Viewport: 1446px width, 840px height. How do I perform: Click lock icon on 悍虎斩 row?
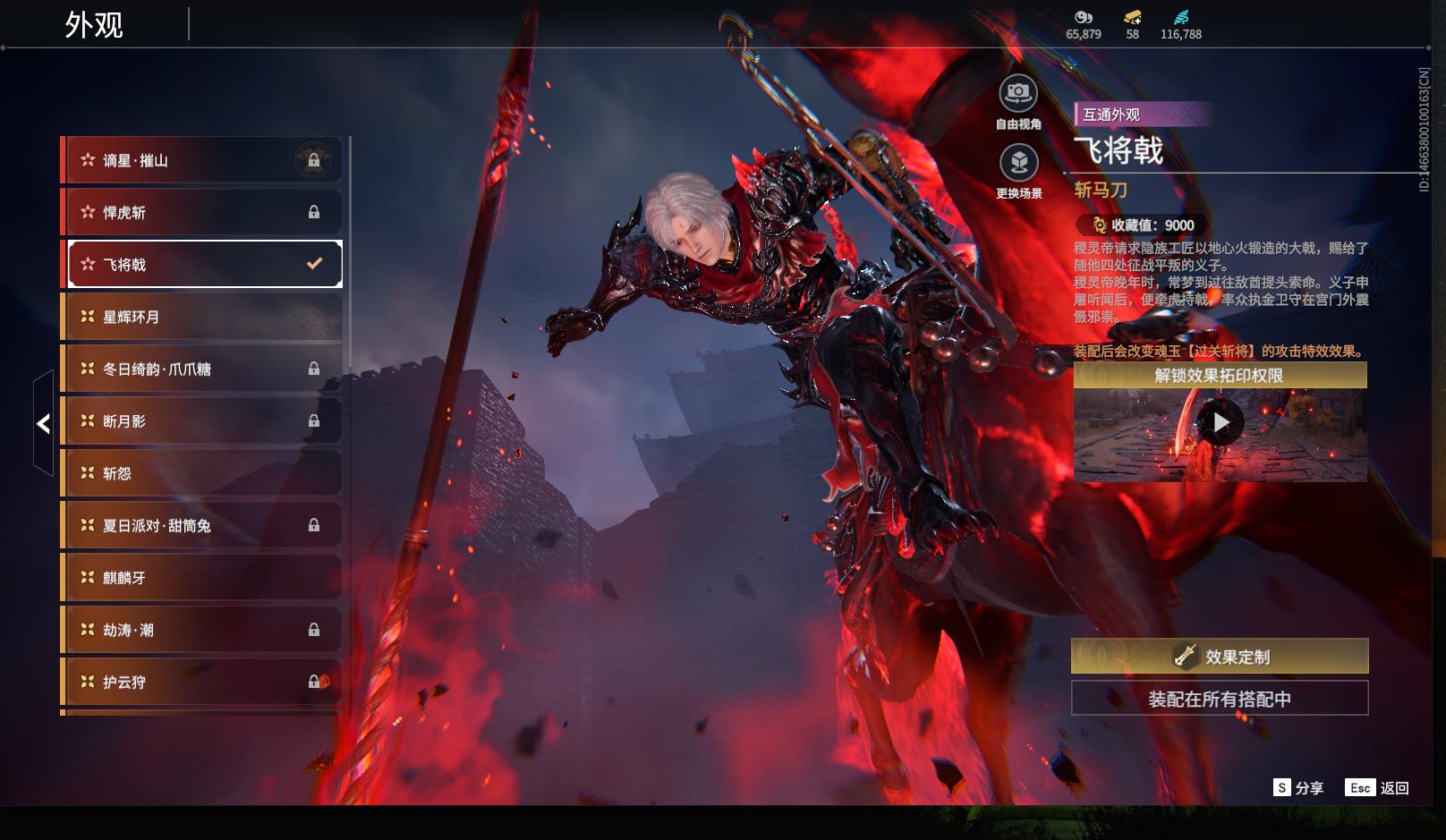(314, 212)
